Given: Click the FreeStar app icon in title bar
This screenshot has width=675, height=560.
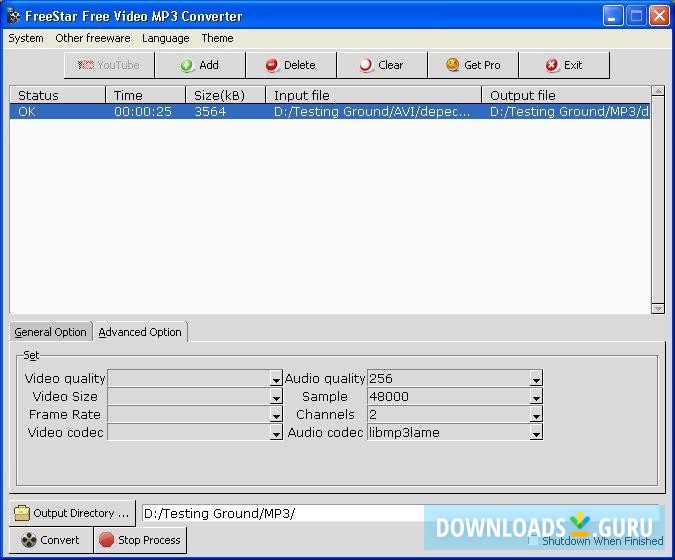Looking at the screenshot, I should 14,16.
